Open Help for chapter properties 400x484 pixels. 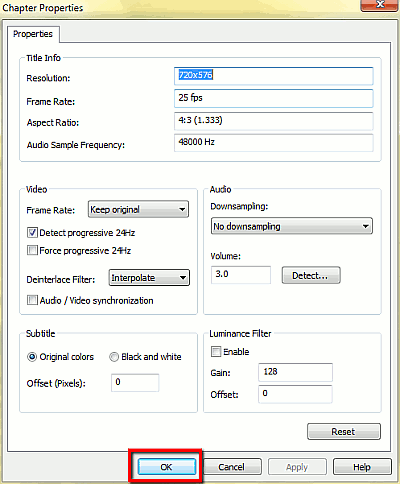coord(362,467)
